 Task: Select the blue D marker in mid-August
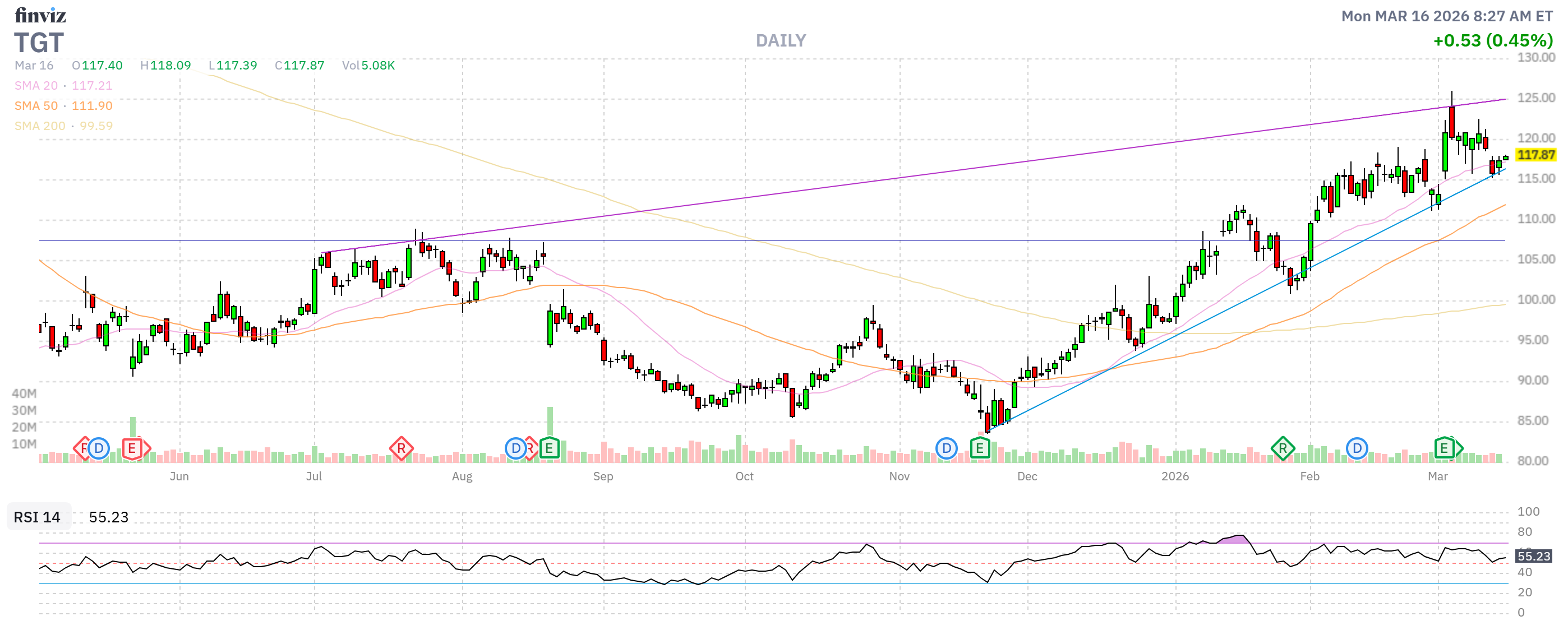[515, 449]
